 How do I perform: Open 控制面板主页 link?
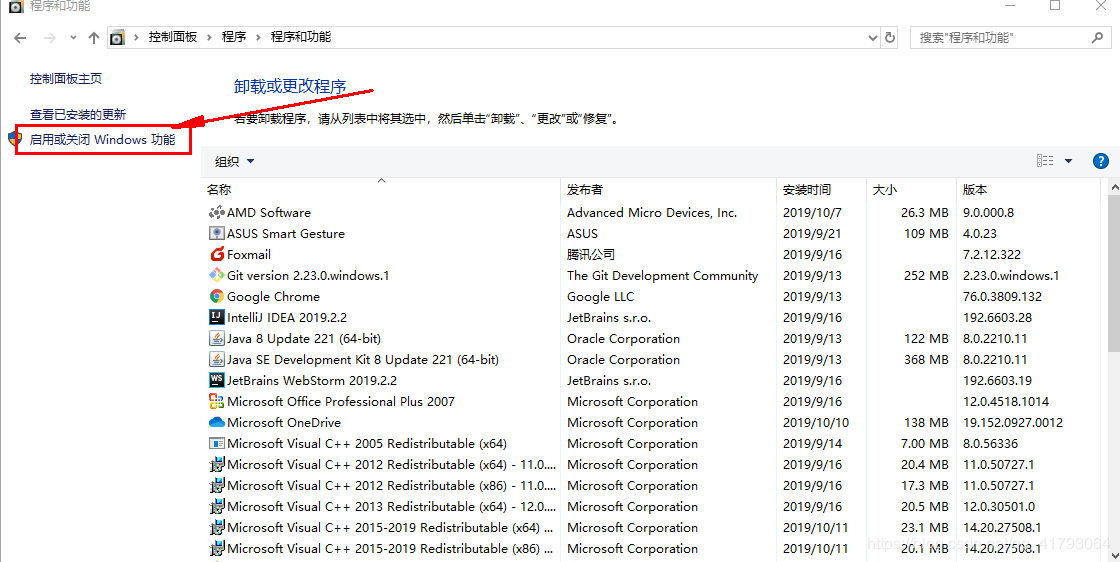pyautogui.click(x=66, y=79)
